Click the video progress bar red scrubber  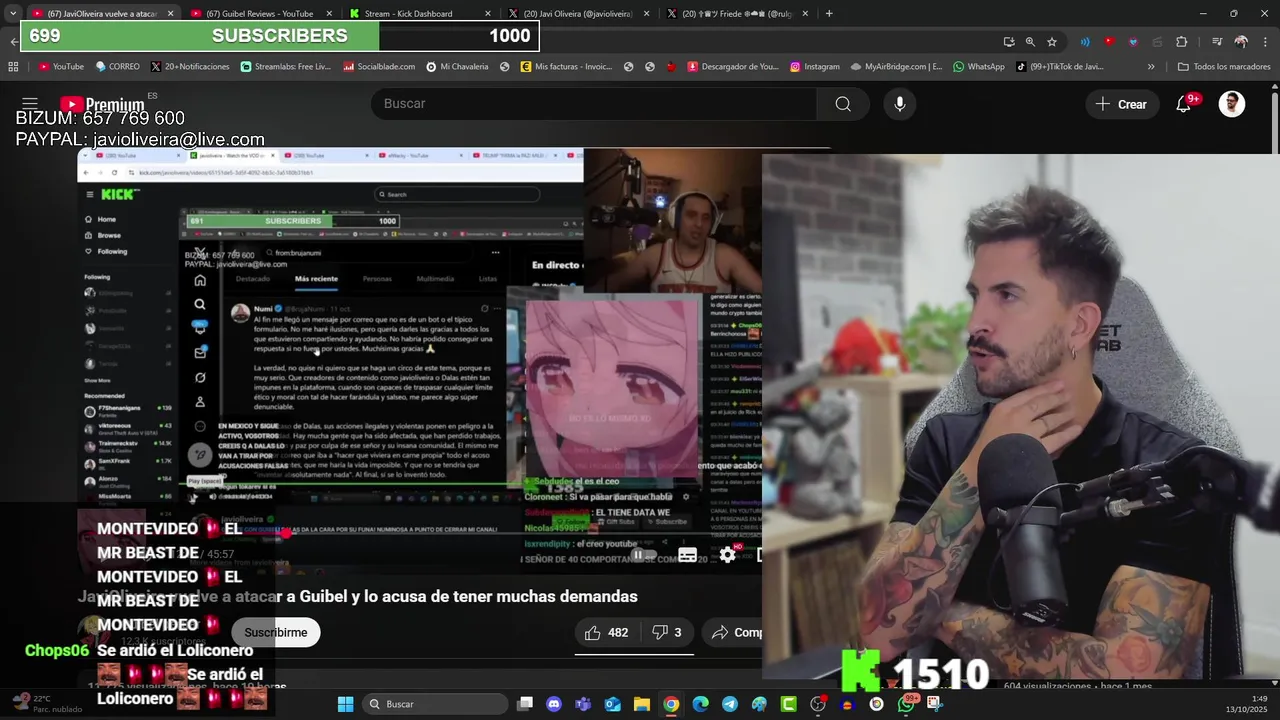(285, 533)
